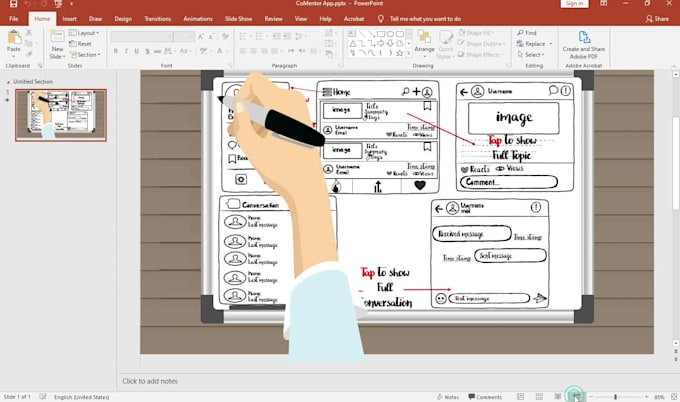Open the File menu
The height and width of the screenshot is (402, 680).
[14, 19]
